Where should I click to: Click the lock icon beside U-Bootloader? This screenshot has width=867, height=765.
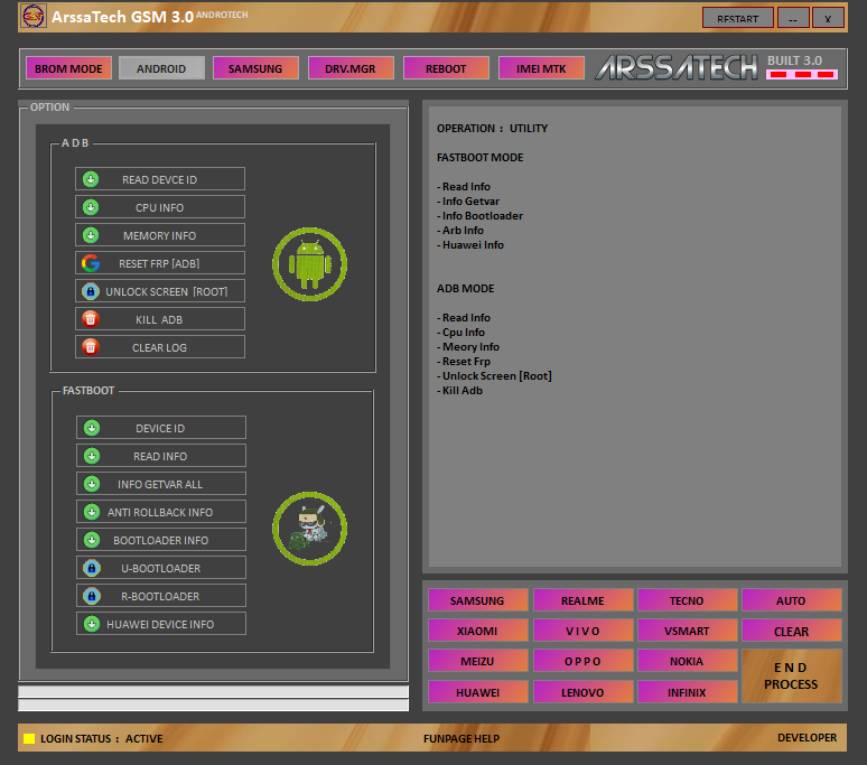point(92,568)
